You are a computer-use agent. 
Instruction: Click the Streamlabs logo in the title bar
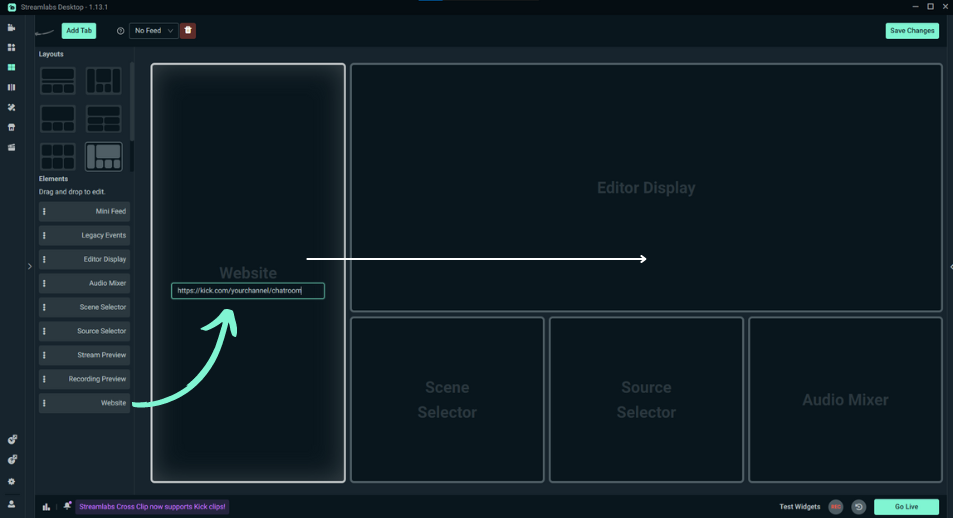(12, 7)
